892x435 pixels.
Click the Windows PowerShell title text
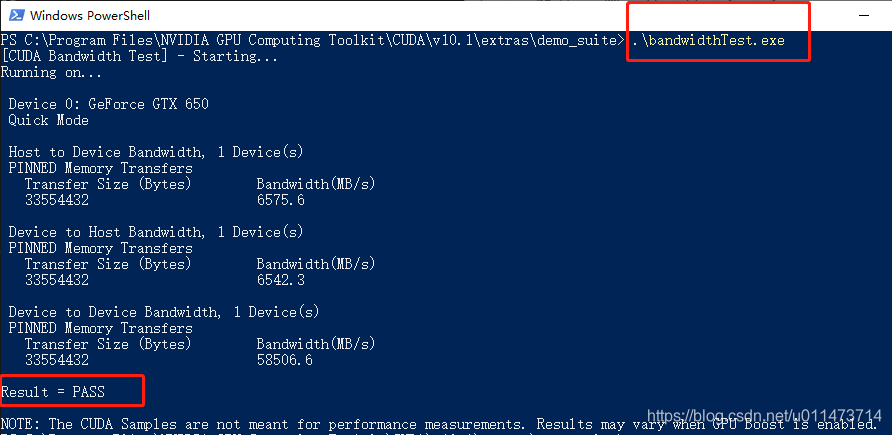coord(90,16)
